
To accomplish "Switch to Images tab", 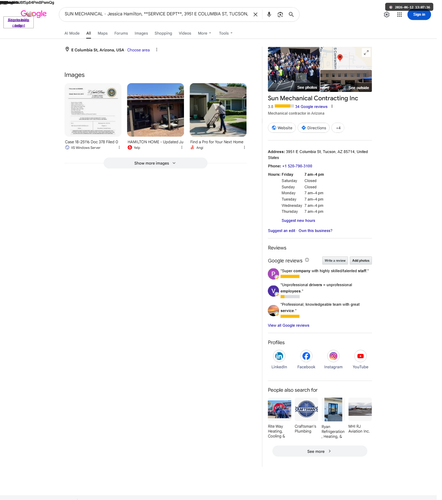I will [141, 33].
